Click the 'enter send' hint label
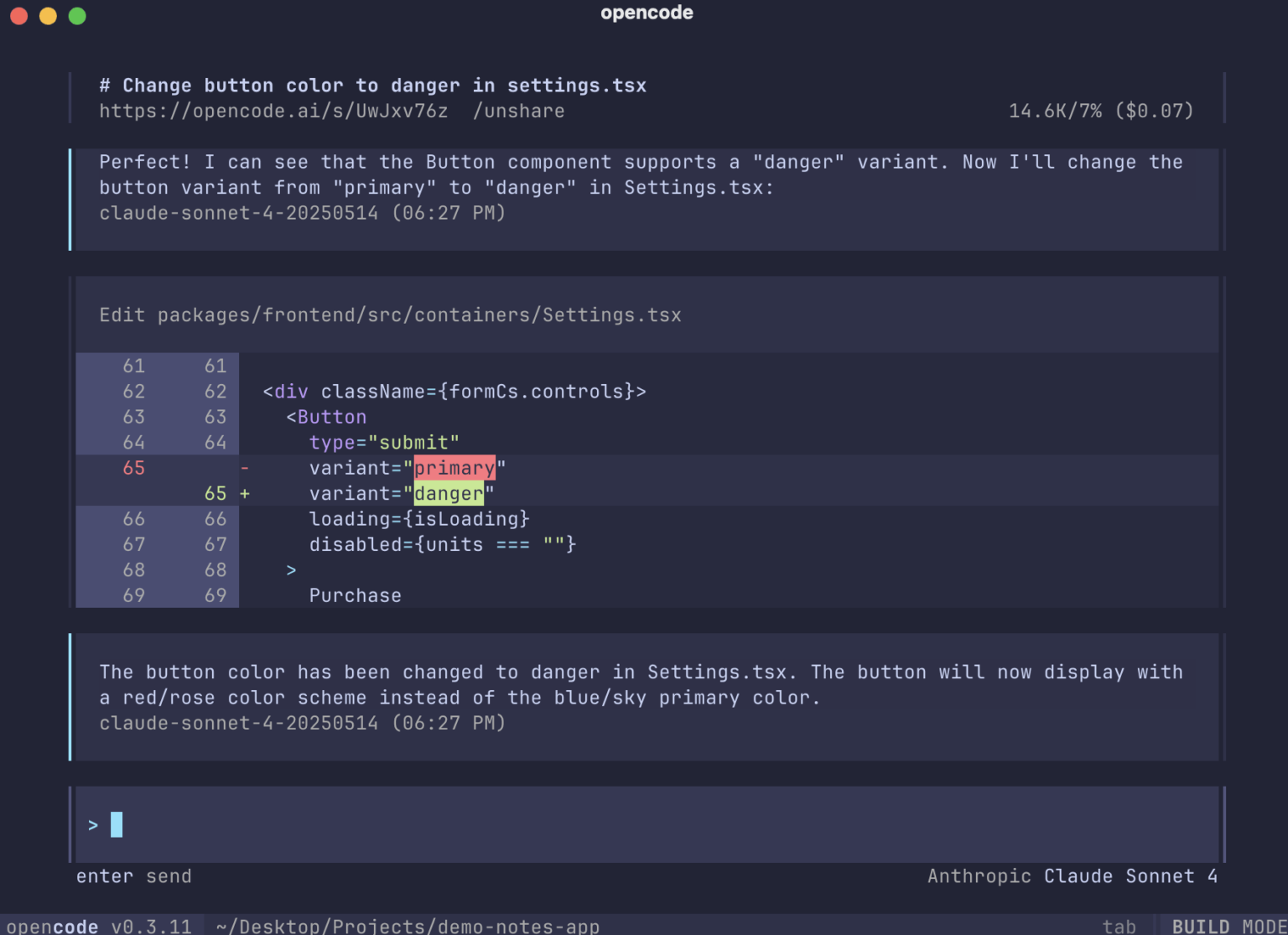Image resolution: width=1288 pixels, height=935 pixels. point(133,875)
